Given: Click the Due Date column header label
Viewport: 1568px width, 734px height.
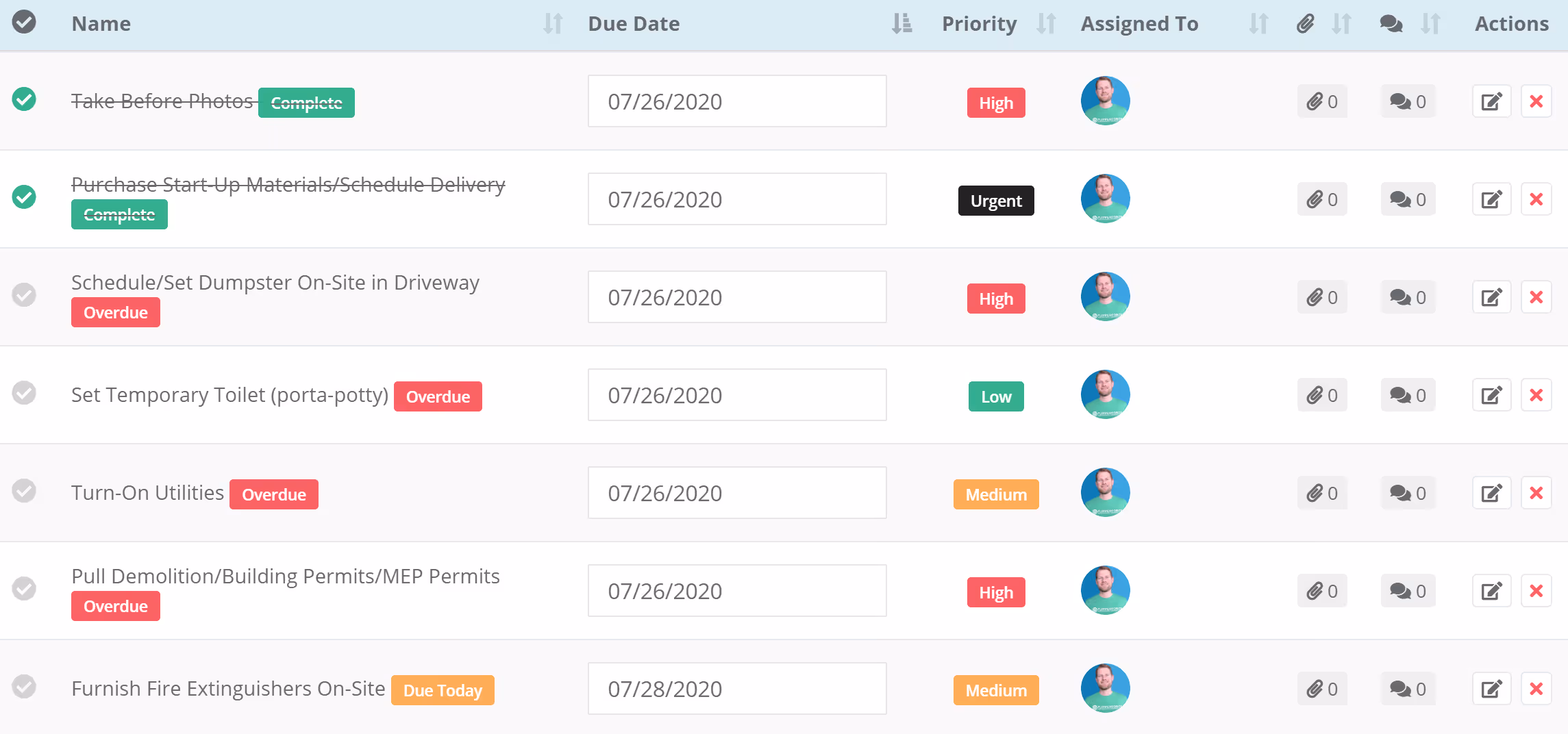Looking at the screenshot, I should tap(634, 23).
